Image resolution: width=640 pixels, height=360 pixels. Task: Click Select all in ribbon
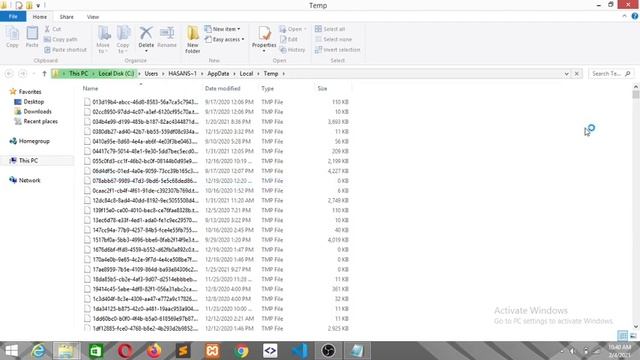coord(330,29)
